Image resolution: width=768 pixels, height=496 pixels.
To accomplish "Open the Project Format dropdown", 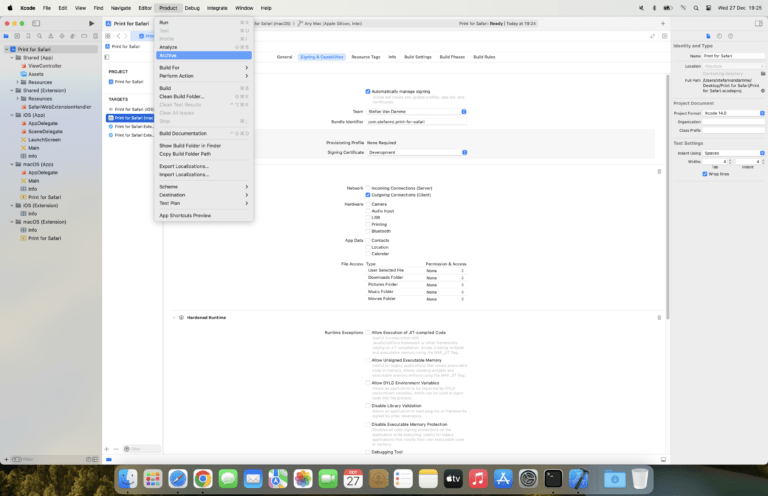I will [x=734, y=113].
